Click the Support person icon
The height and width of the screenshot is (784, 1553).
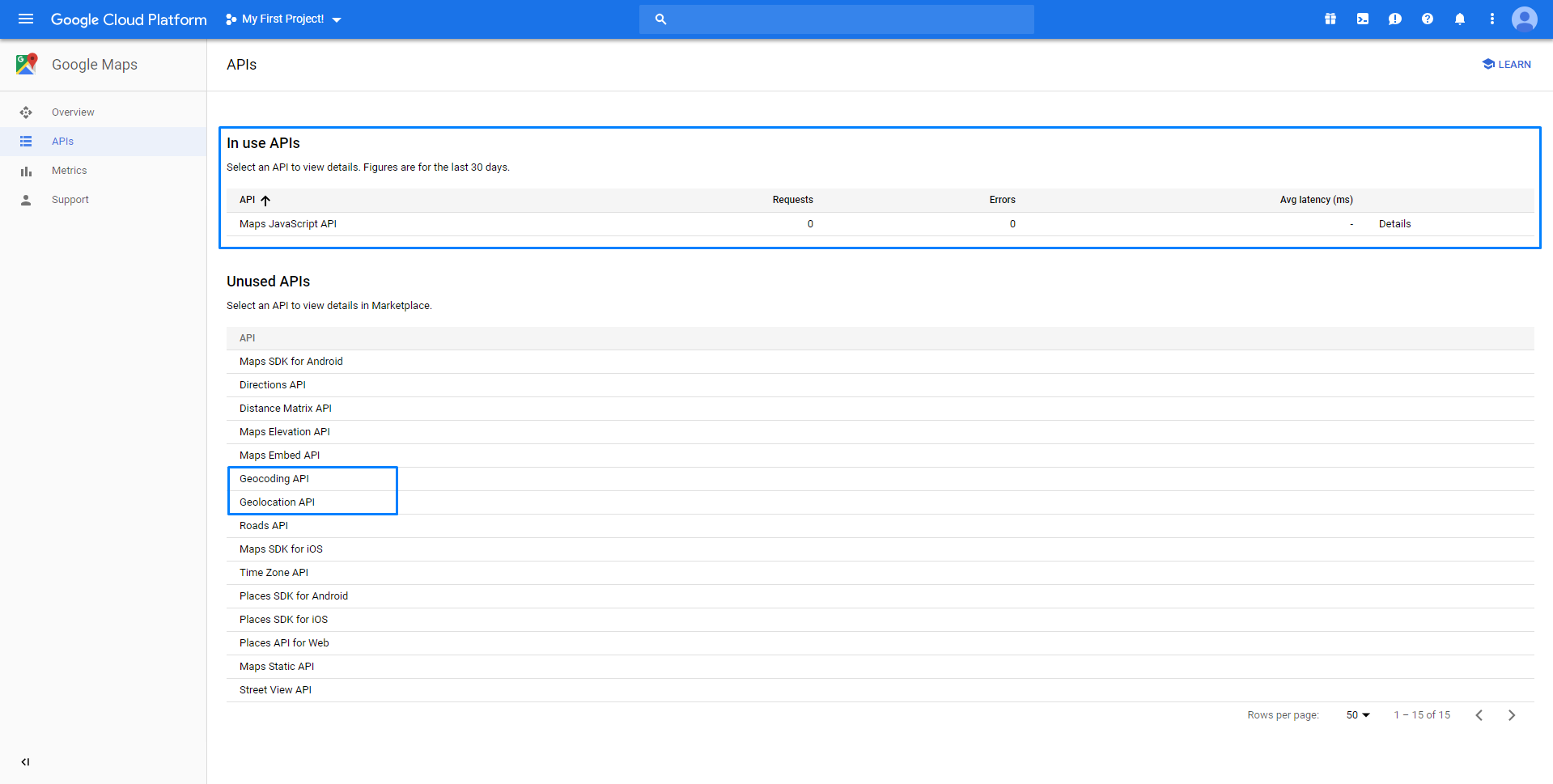click(x=26, y=200)
